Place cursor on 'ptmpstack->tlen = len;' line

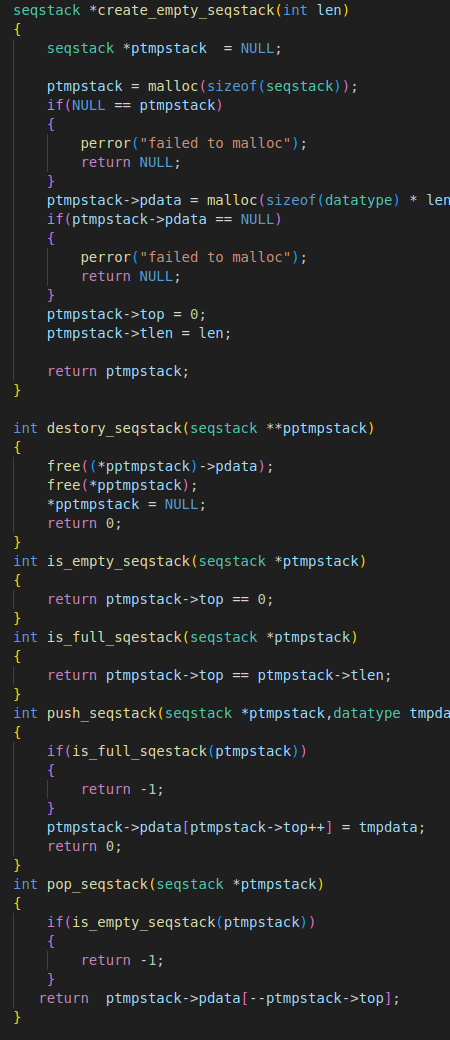click(x=139, y=334)
